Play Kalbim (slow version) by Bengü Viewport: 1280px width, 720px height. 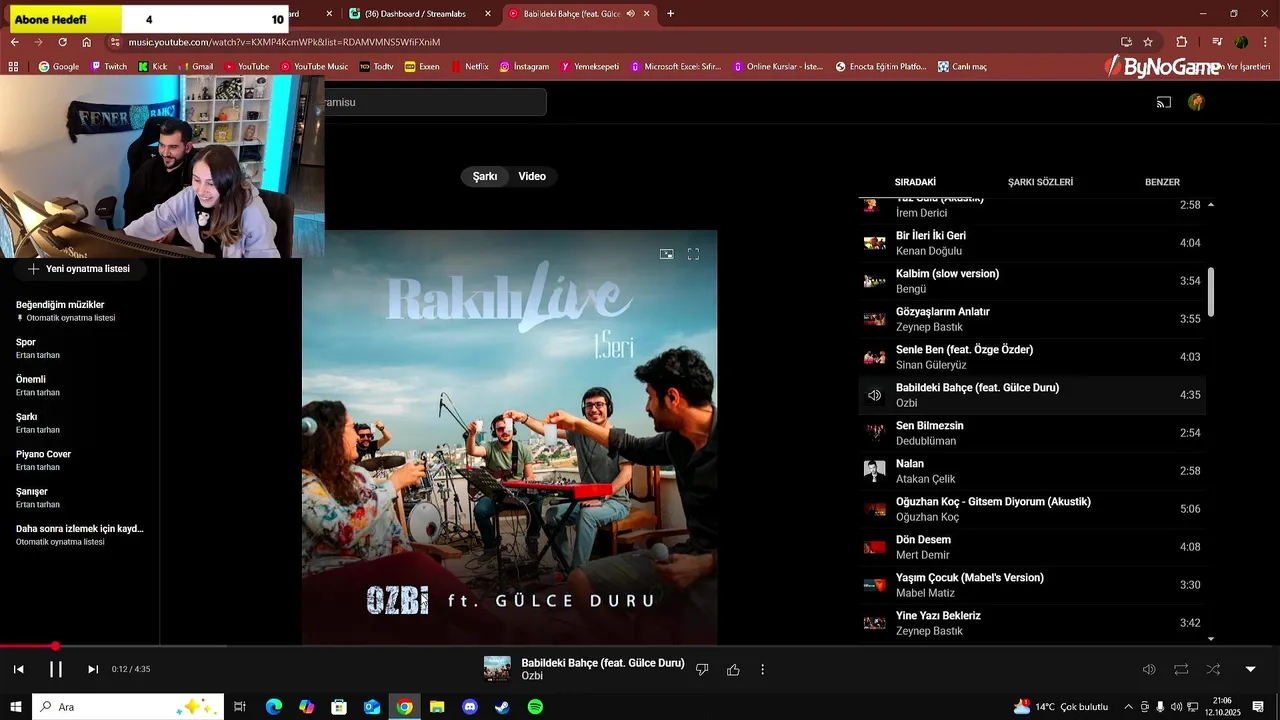(1032, 281)
